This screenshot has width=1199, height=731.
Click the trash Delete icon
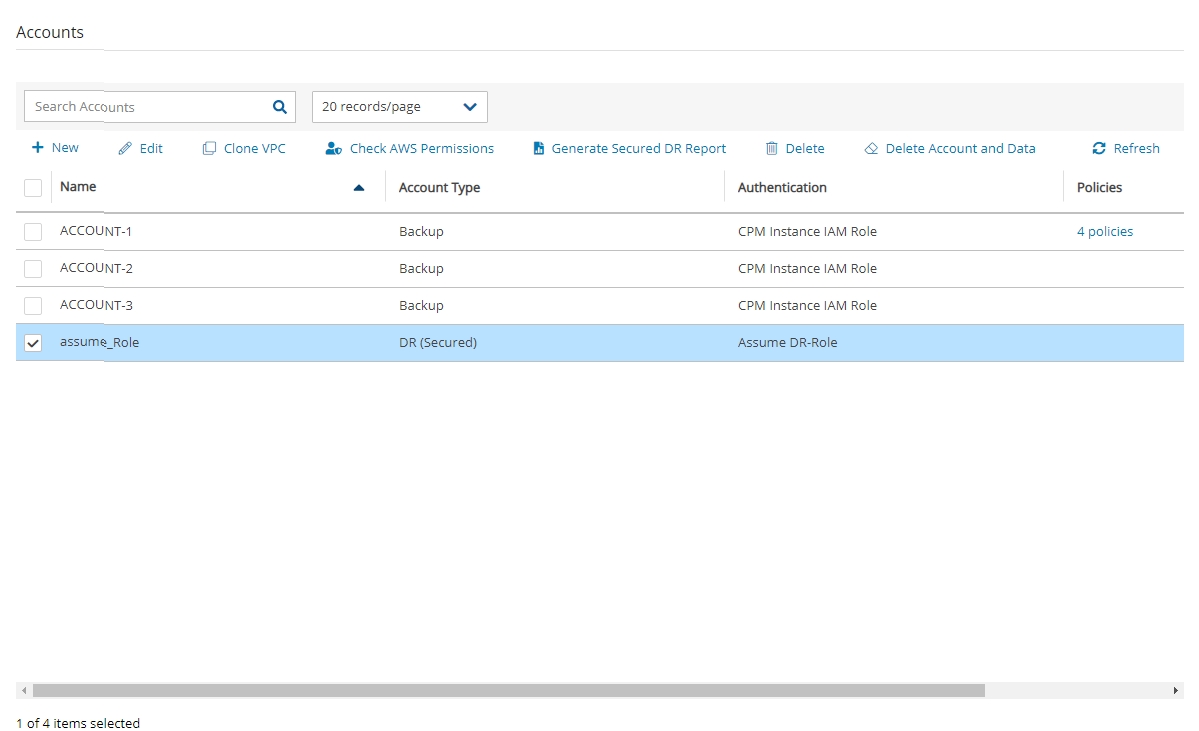point(771,149)
